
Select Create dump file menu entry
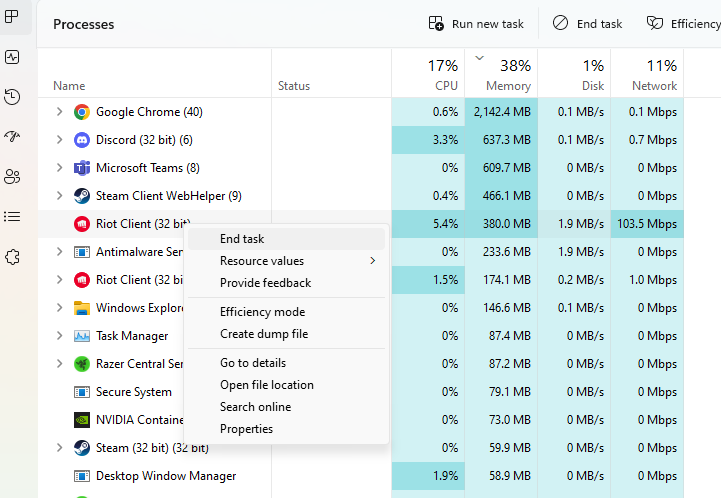coord(286,334)
